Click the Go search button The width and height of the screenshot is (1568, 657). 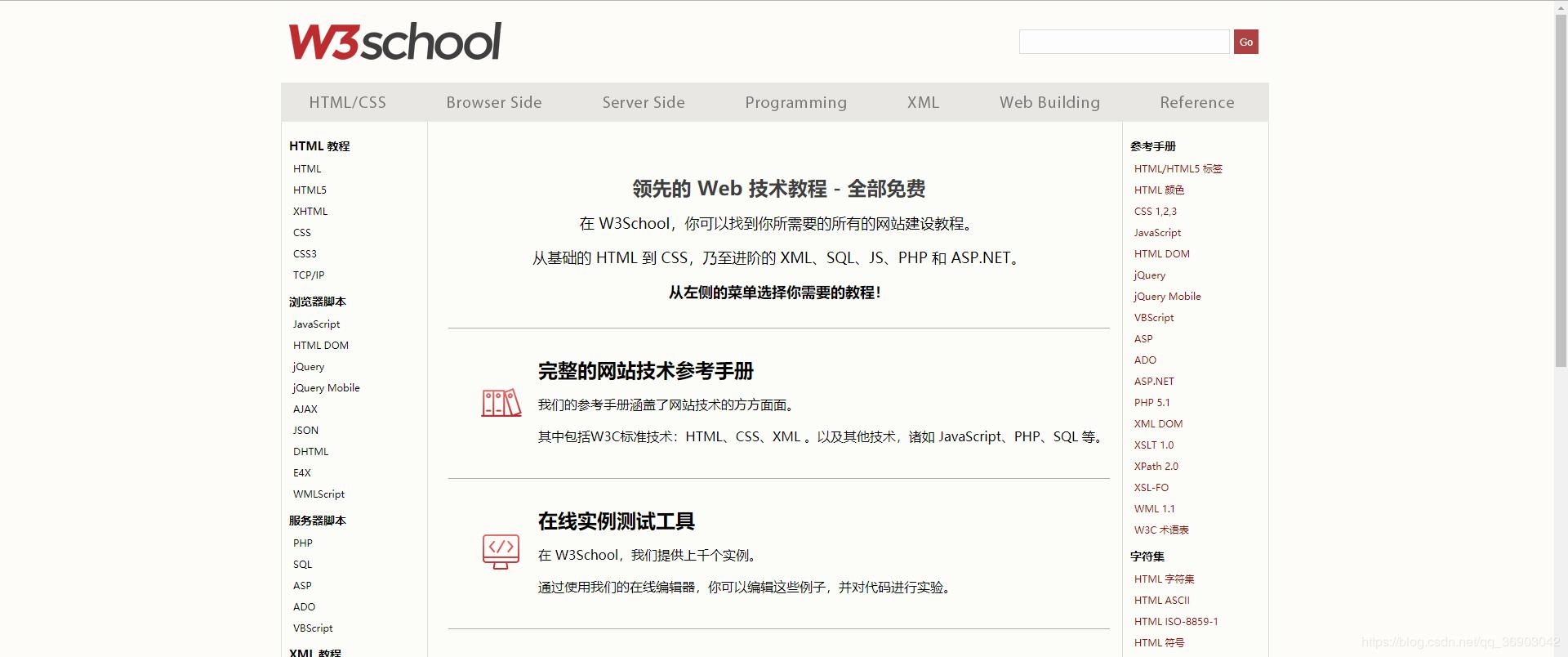pos(1245,42)
